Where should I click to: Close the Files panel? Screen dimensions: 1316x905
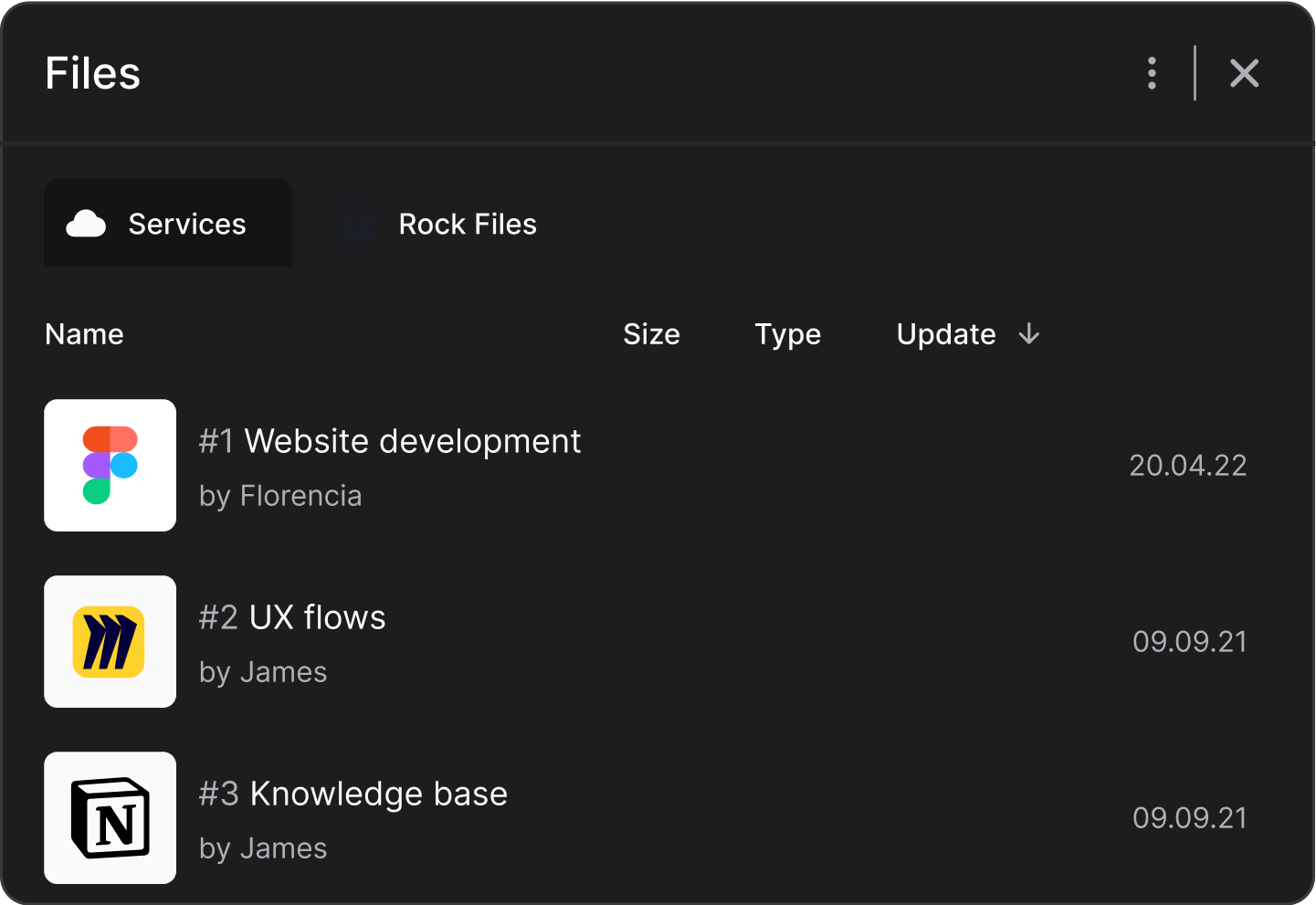pyautogui.click(x=1244, y=73)
